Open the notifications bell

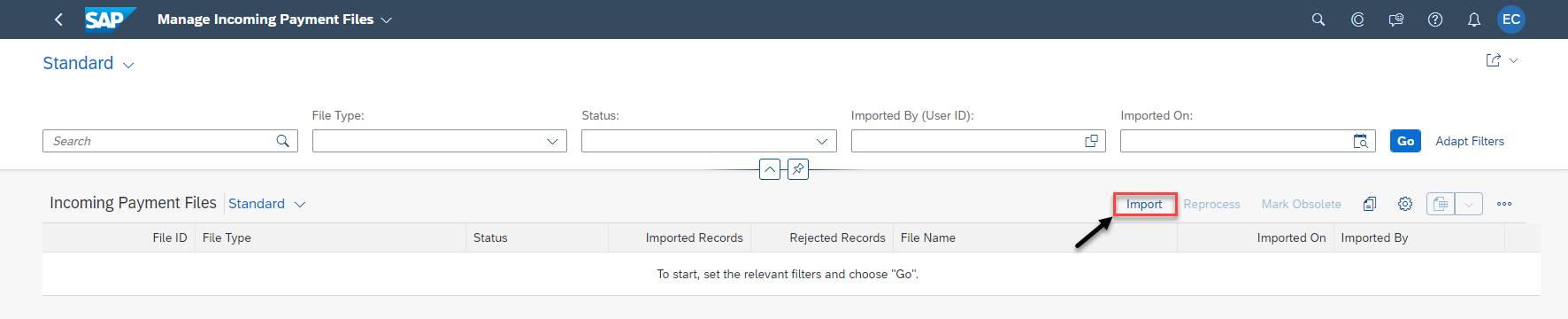(1474, 19)
